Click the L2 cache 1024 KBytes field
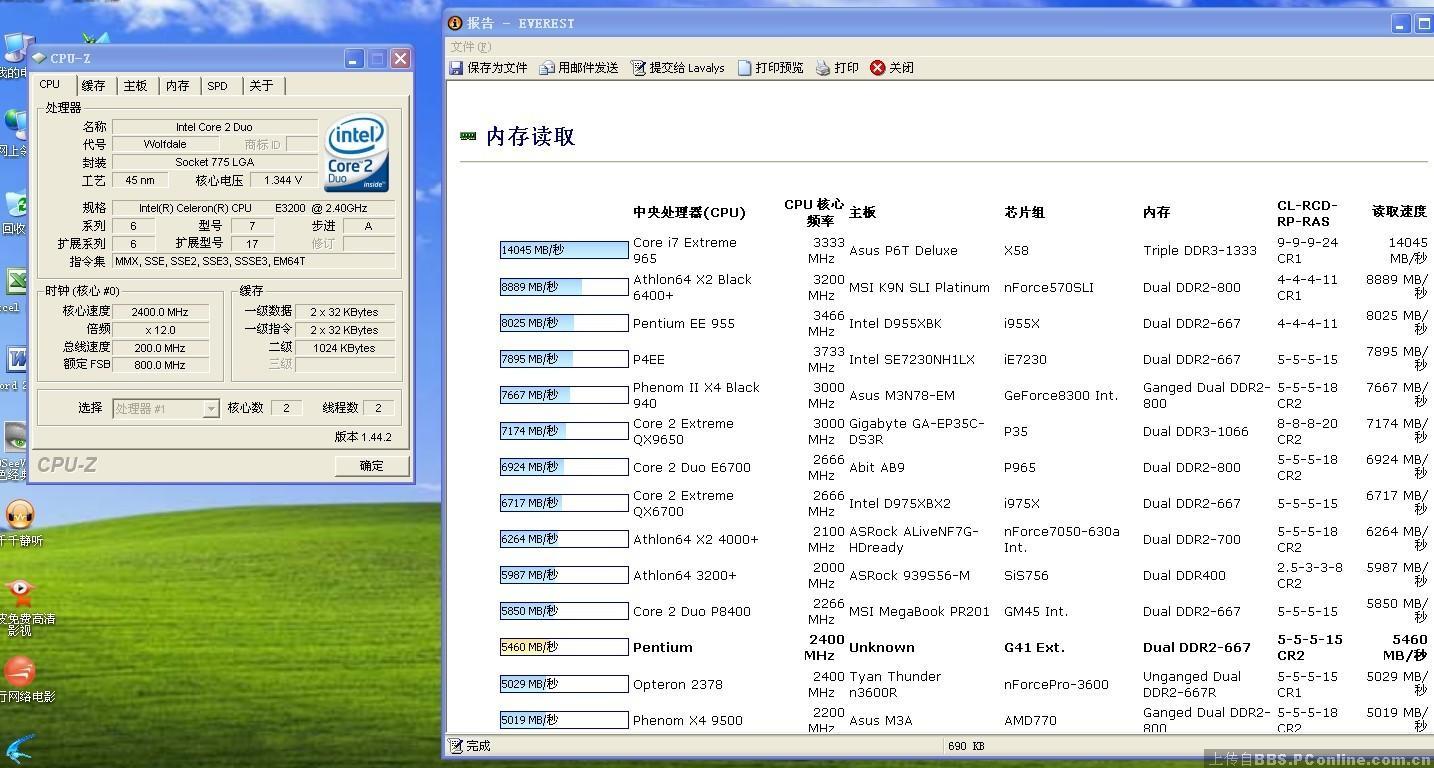This screenshot has width=1434, height=768. 344,348
